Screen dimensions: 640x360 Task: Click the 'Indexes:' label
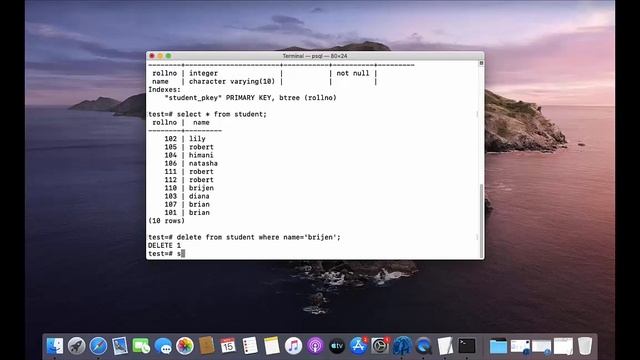pyautogui.click(x=164, y=89)
